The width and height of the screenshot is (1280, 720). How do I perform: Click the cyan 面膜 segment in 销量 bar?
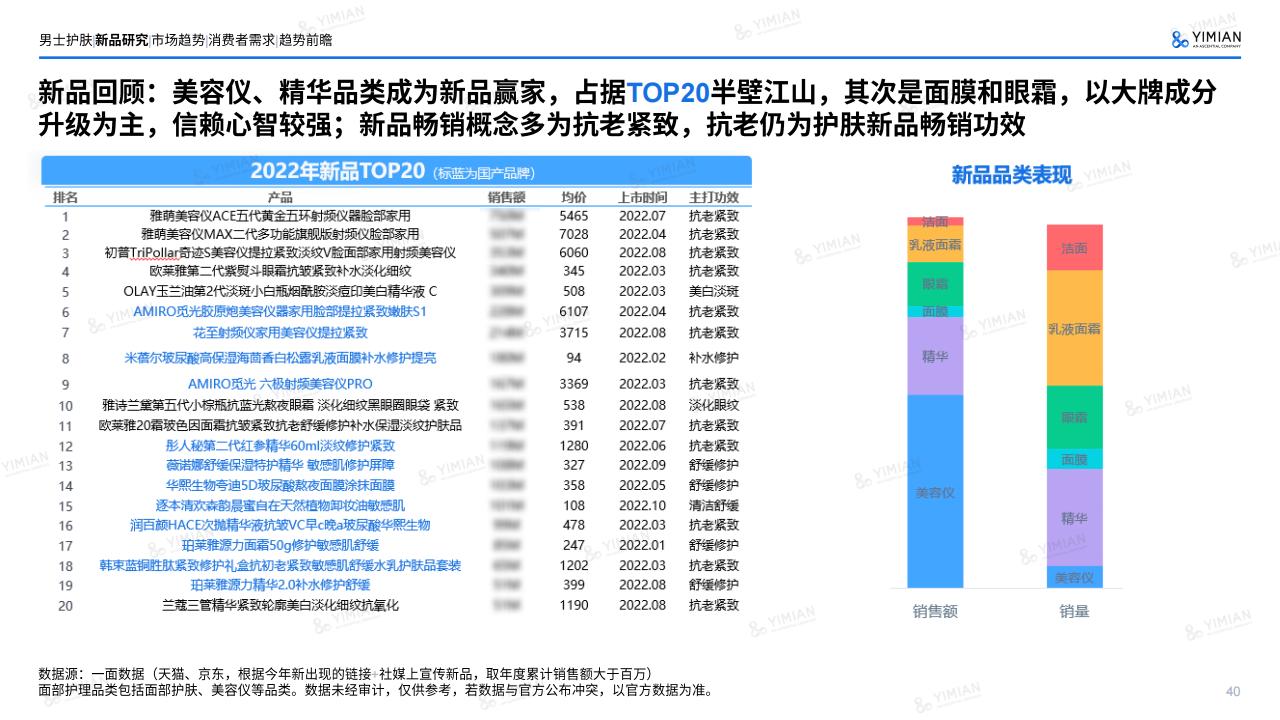click(x=1074, y=459)
